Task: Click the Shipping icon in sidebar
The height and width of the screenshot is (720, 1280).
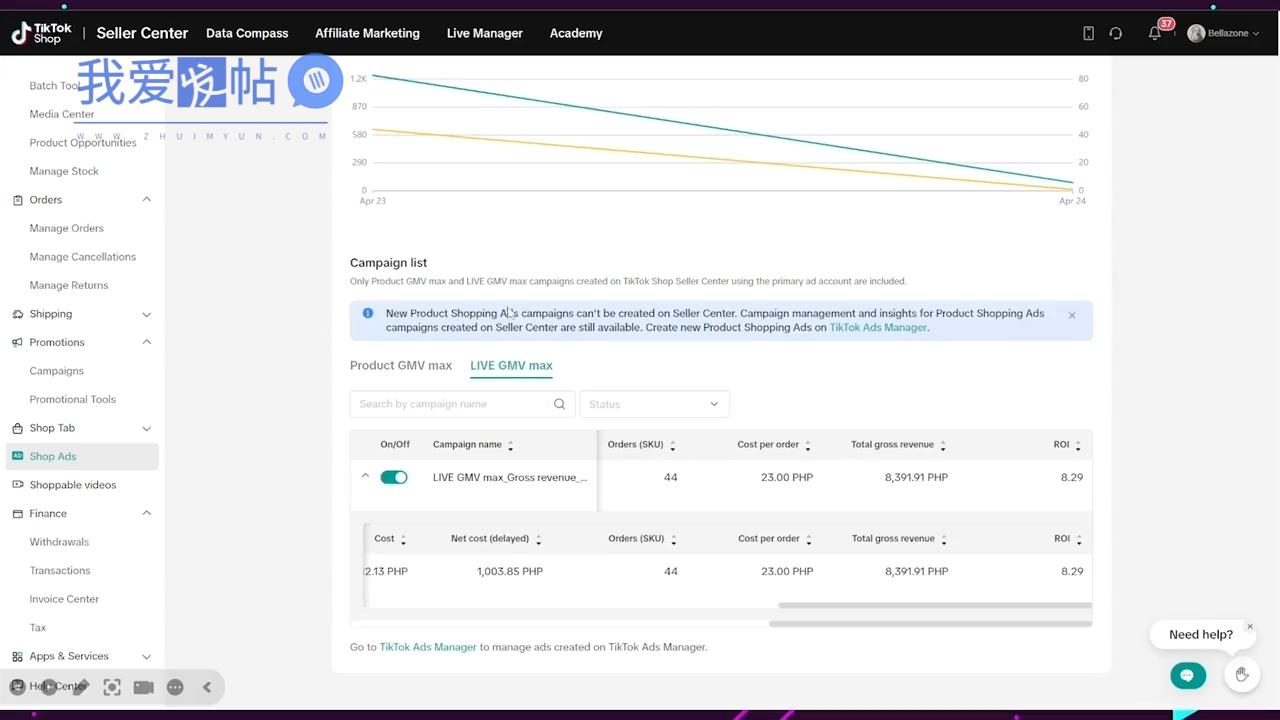Action: coord(18,314)
